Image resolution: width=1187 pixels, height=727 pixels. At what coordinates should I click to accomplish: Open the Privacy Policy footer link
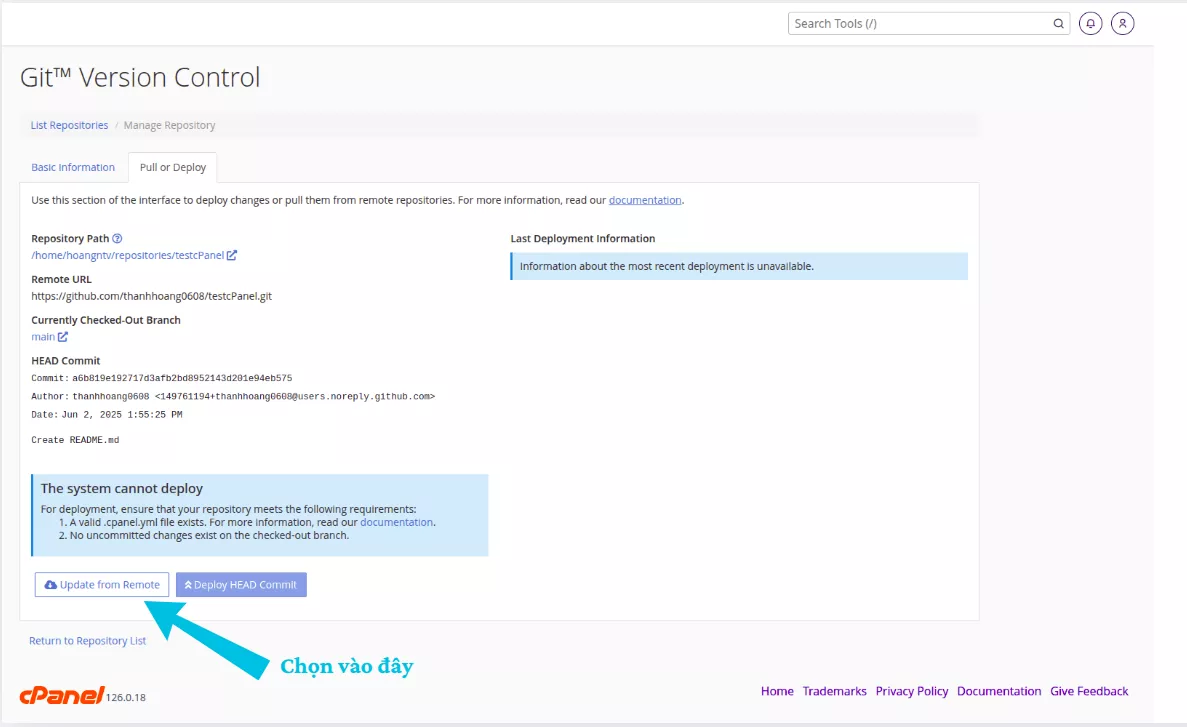pyautogui.click(x=911, y=691)
